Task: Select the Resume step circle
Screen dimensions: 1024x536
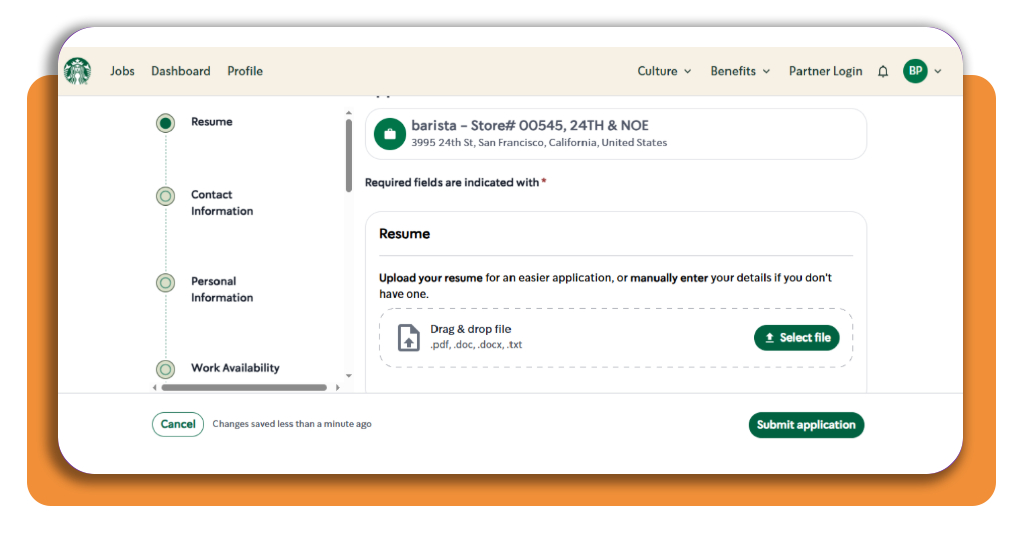Action: point(165,123)
